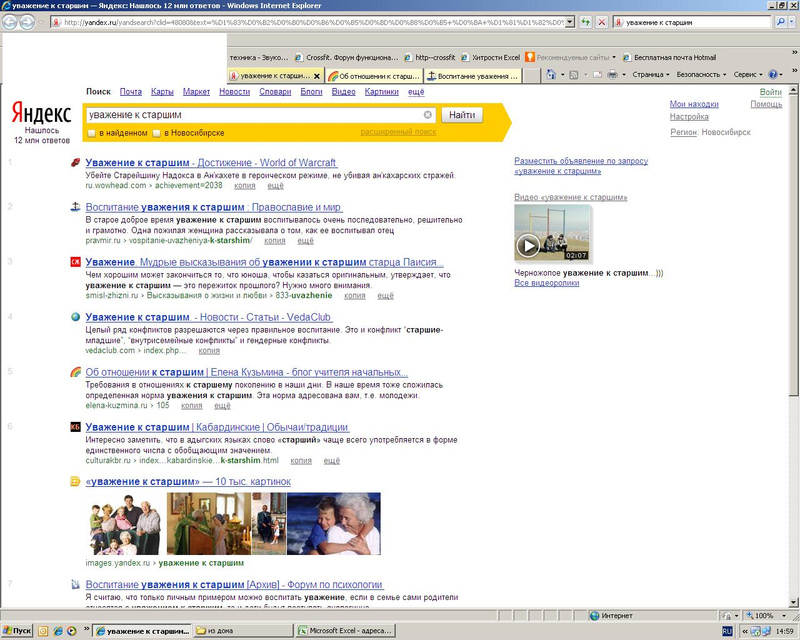
Task: Open the "Расширенный поиск" link
Action: (x=398, y=132)
